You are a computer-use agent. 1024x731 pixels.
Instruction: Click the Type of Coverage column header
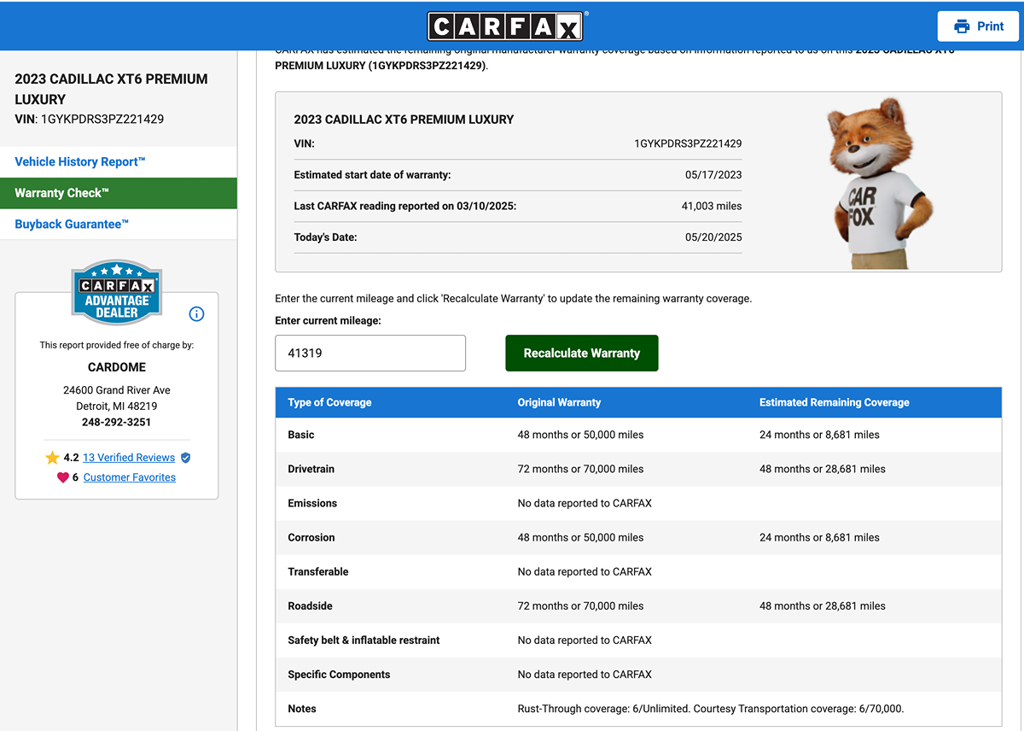(x=329, y=403)
